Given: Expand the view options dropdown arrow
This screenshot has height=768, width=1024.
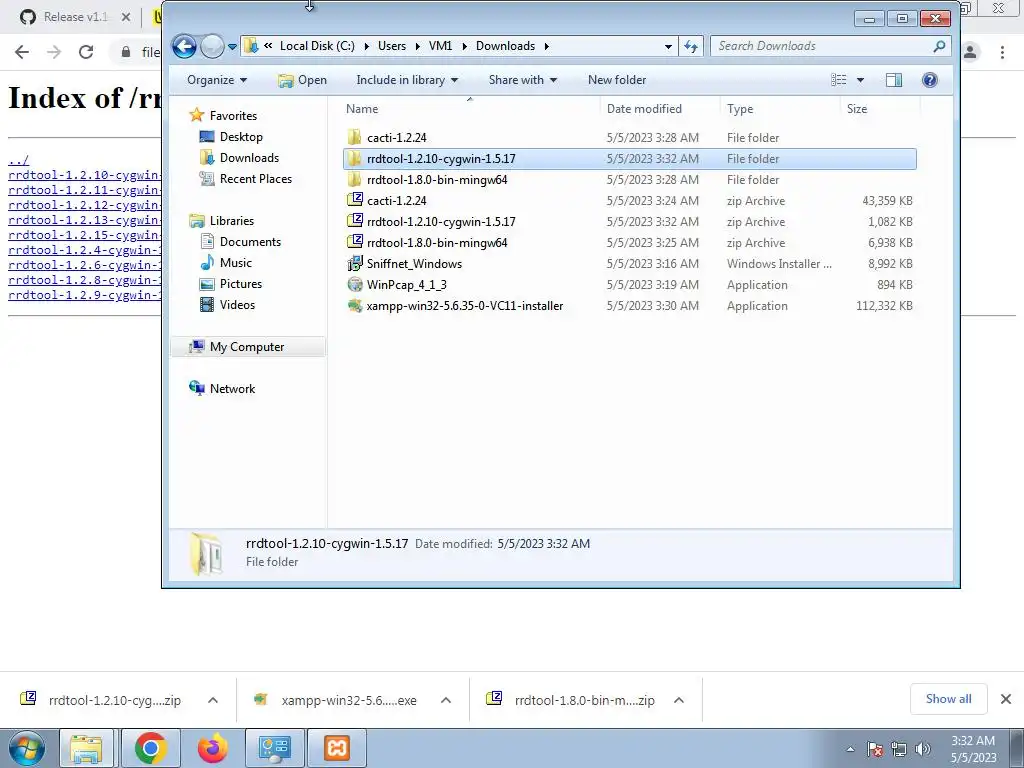Looking at the screenshot, I should (x=860, y=80).
